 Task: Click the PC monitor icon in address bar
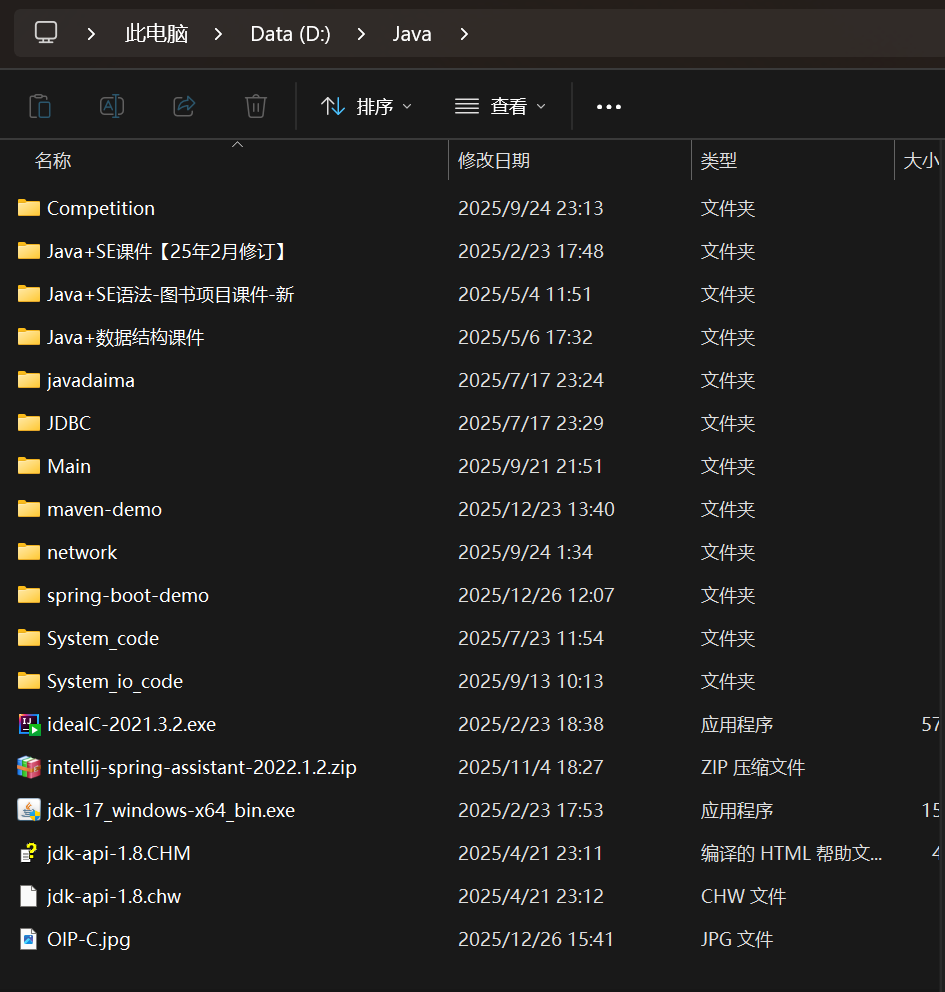click(46, 33)
